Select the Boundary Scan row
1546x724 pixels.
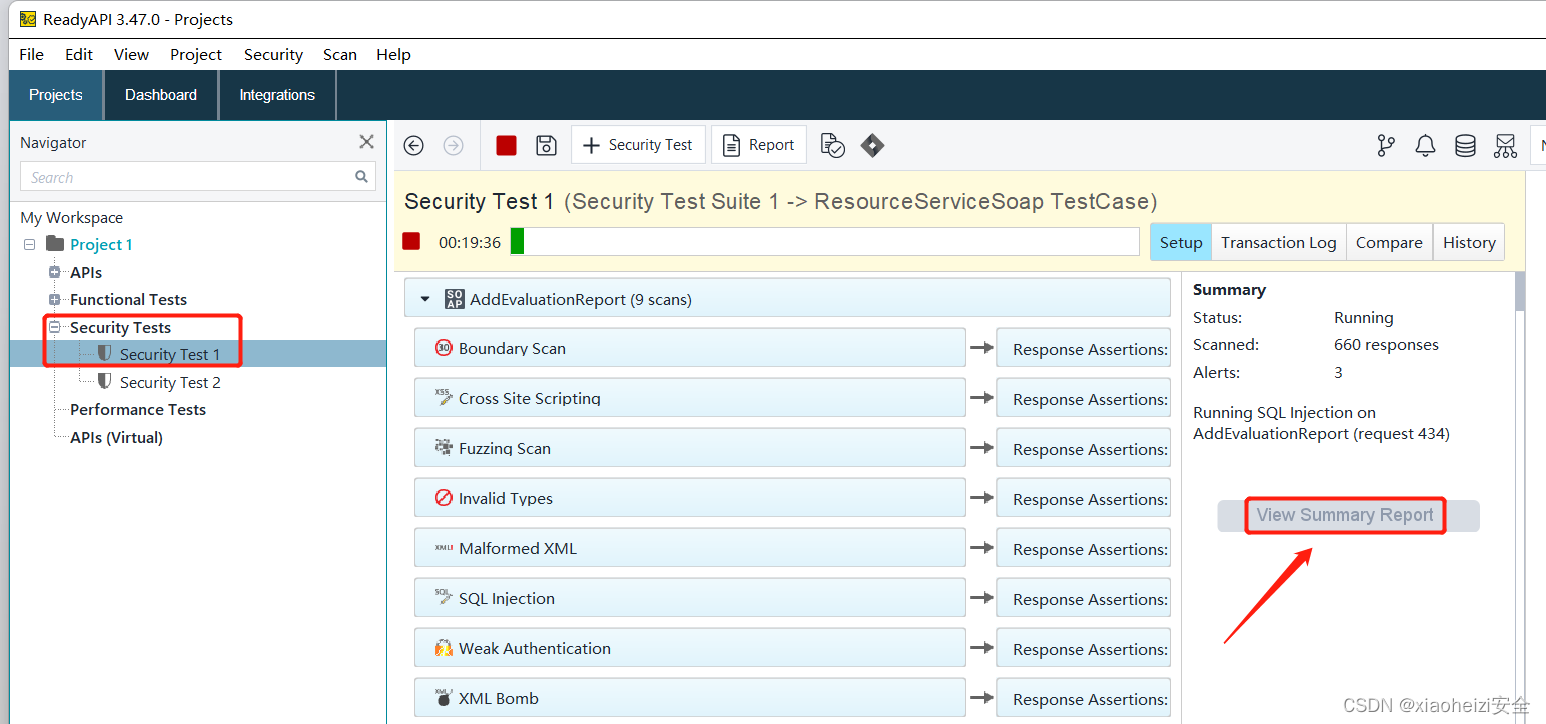pos(690,348)
